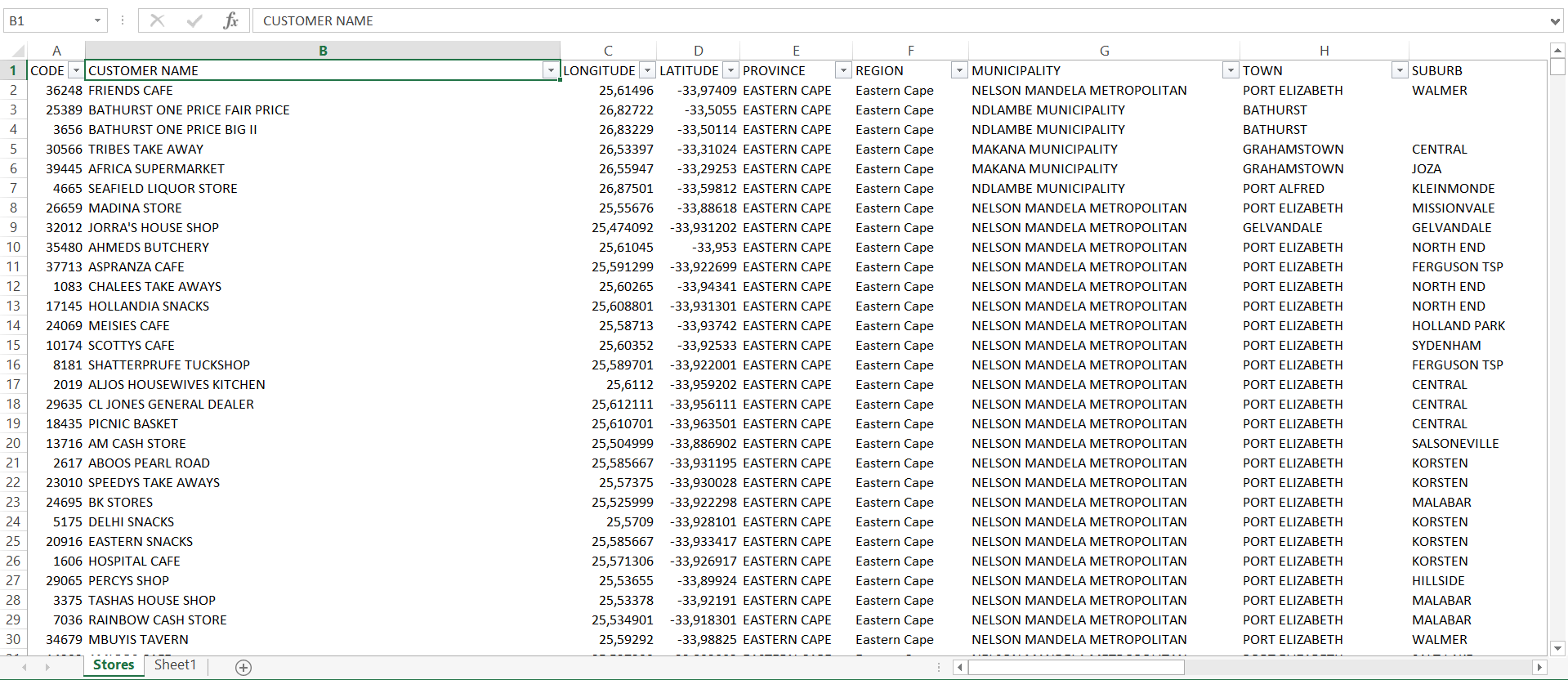Switch to the Sheet1 tab
1568x680 pixels.
tap(176, 665)
